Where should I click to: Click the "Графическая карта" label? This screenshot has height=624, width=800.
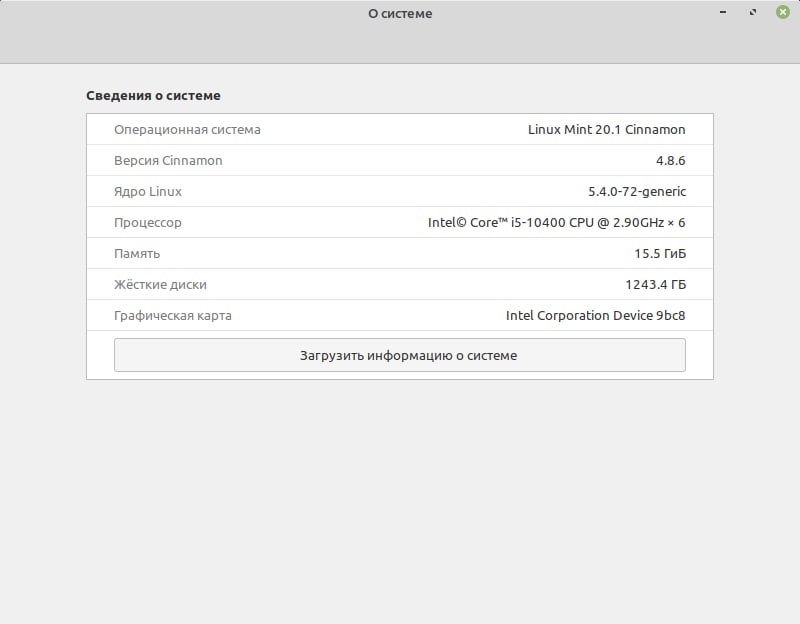pos(173,316)
